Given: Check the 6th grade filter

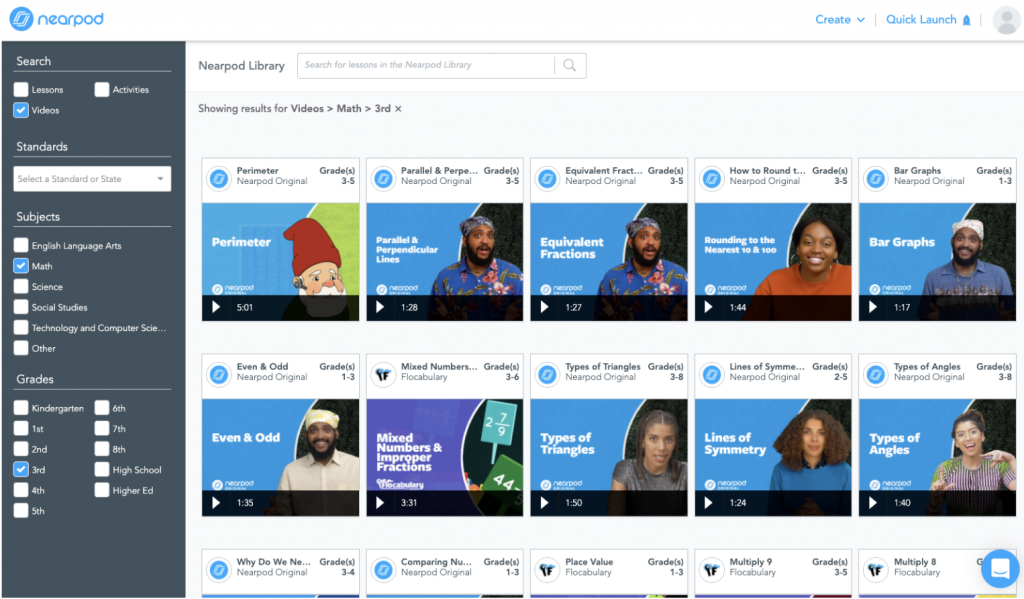Looking at the screenshot, I should 102,408.
